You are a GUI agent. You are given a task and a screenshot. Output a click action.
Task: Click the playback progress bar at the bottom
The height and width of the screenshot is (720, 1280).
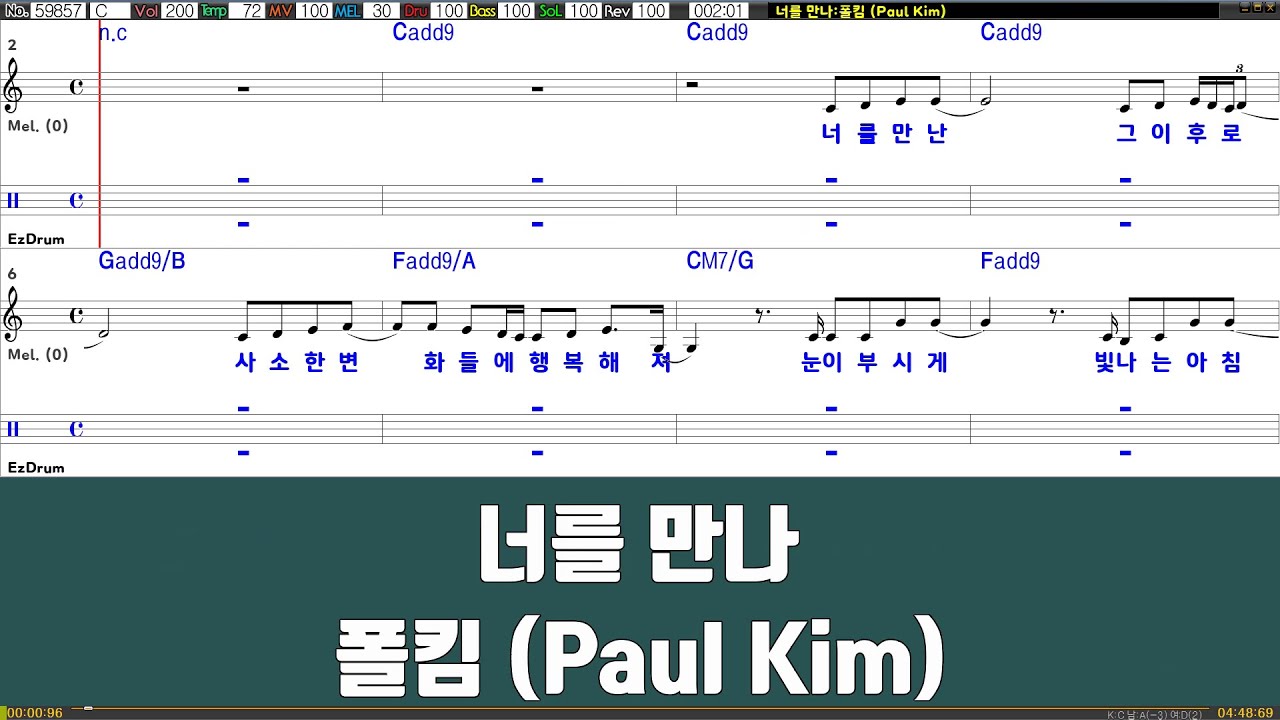coord(640,709)
